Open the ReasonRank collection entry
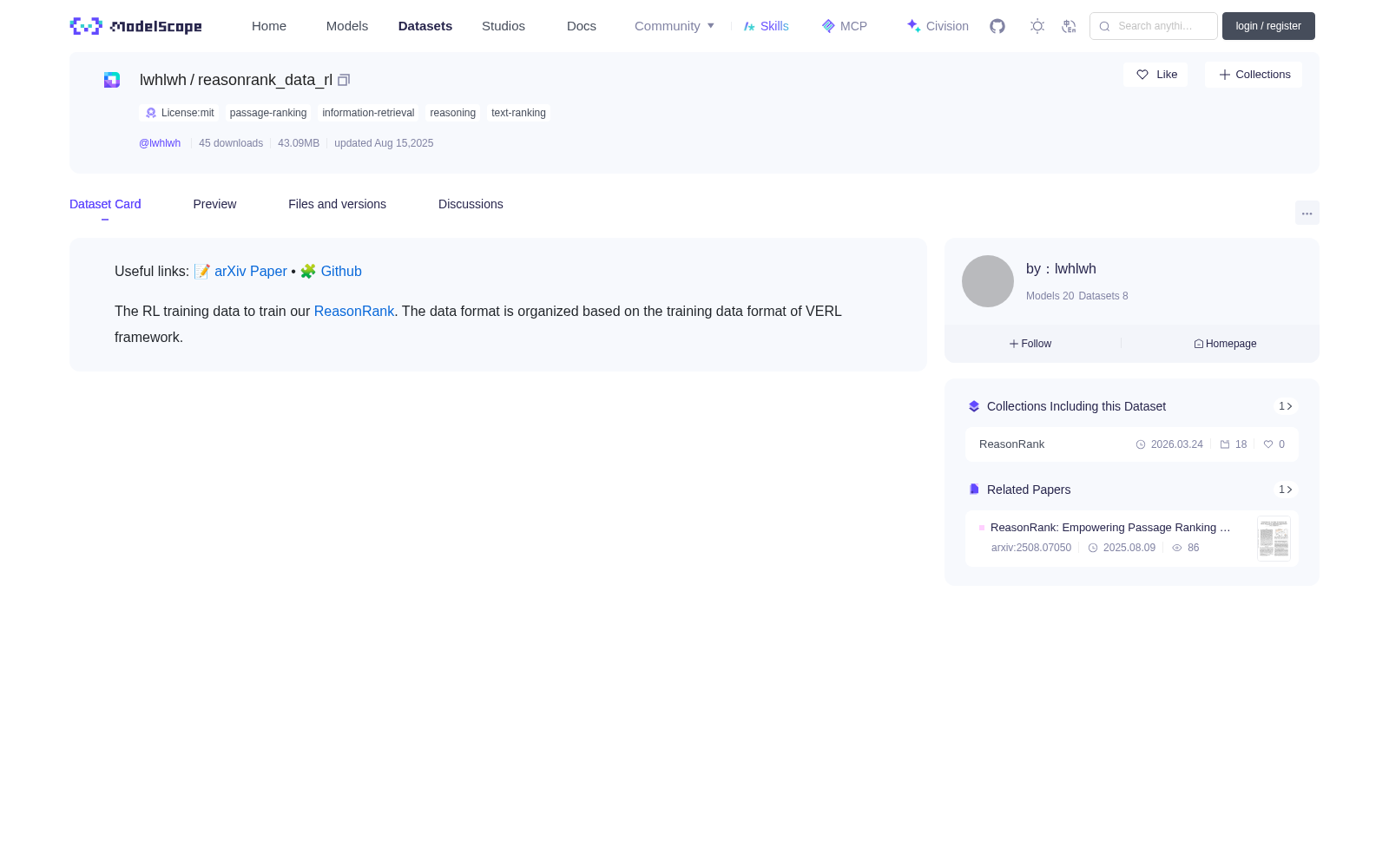This screenshot has height=868, width=1389. pos(1132,444)
